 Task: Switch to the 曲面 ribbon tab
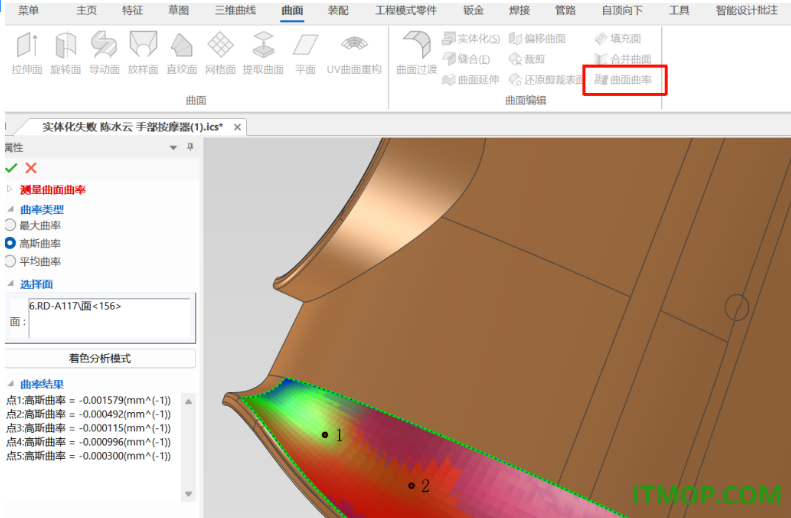pyautogui.click(x=292, y=10)
